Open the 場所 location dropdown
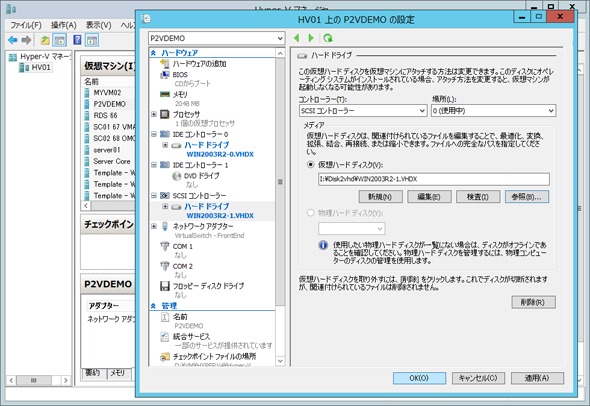The image size is (590, 406). 493,111
